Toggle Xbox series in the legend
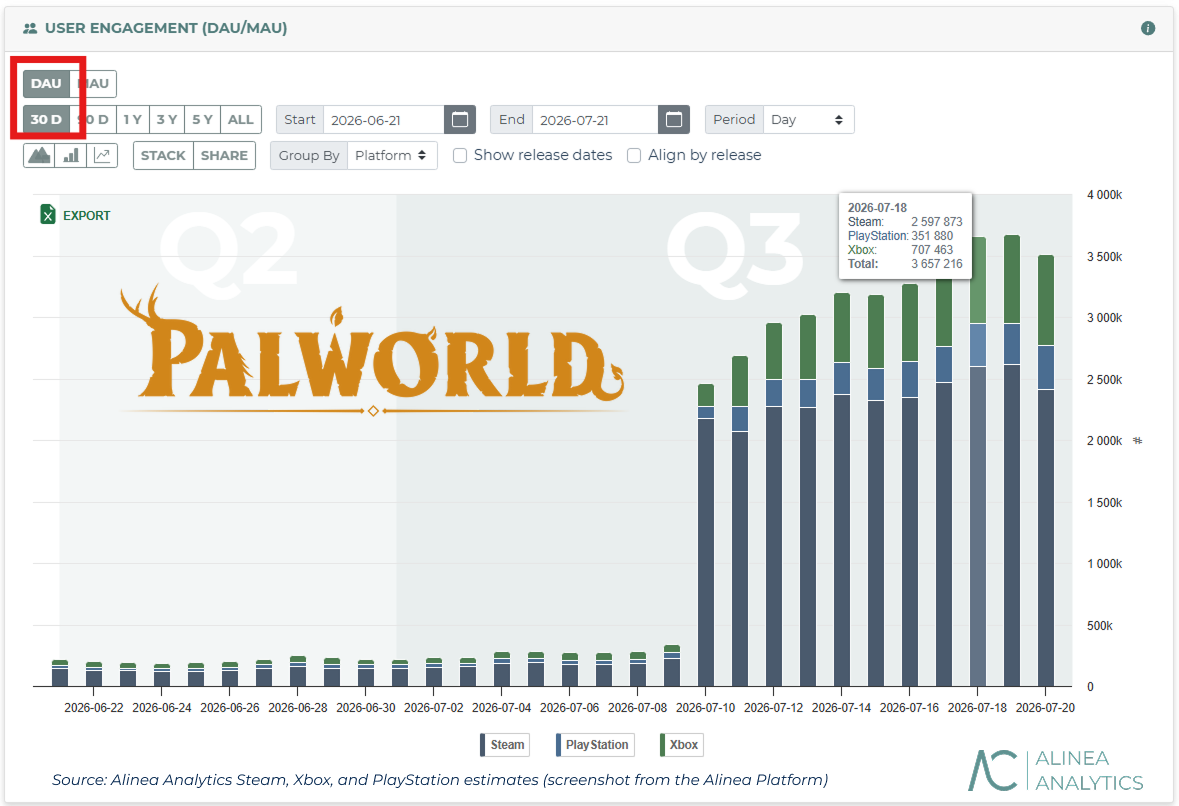This screenshot has width=1179, height=806. [681, 745]
